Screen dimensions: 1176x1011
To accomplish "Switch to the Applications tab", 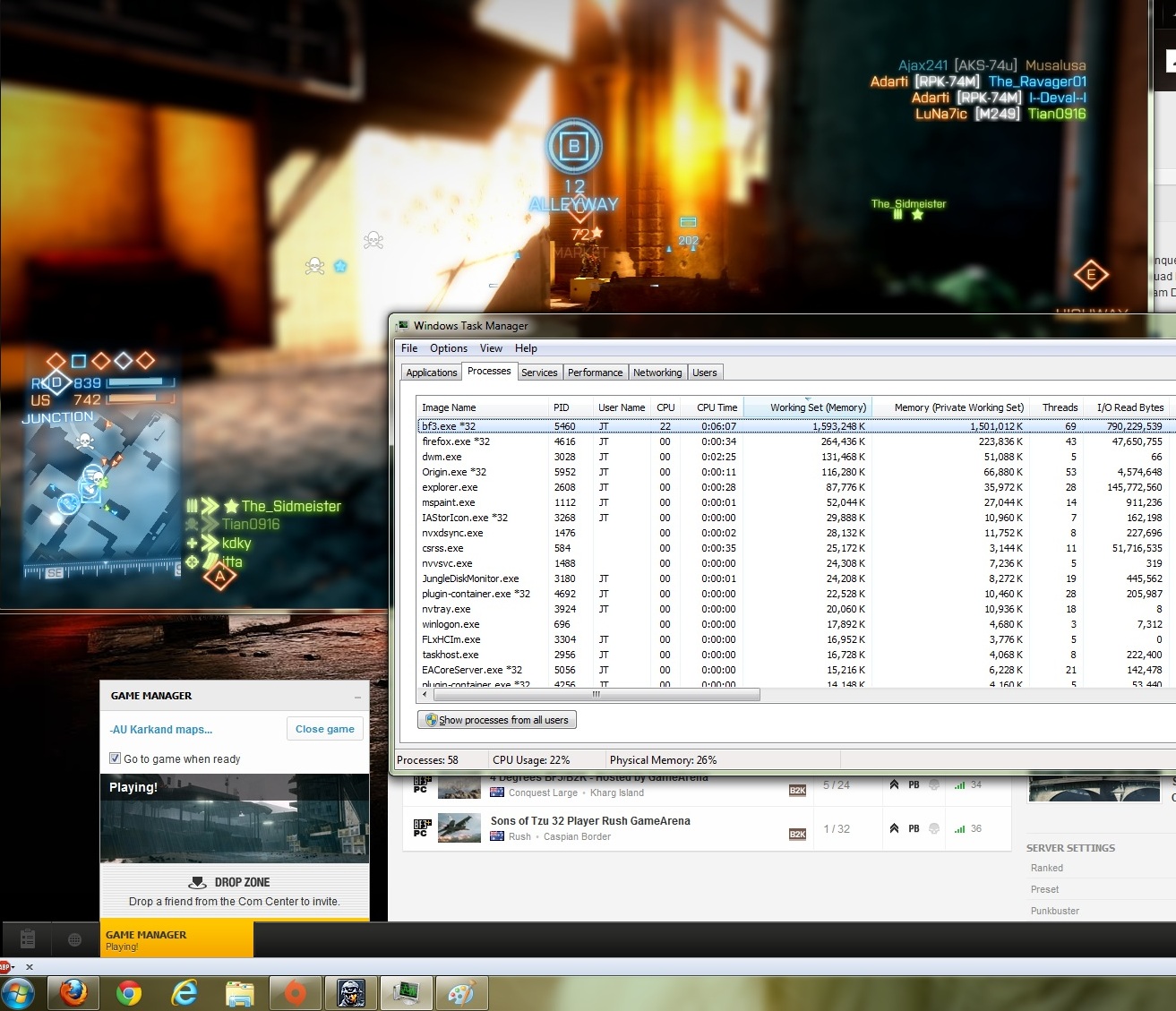I will 432,373.
